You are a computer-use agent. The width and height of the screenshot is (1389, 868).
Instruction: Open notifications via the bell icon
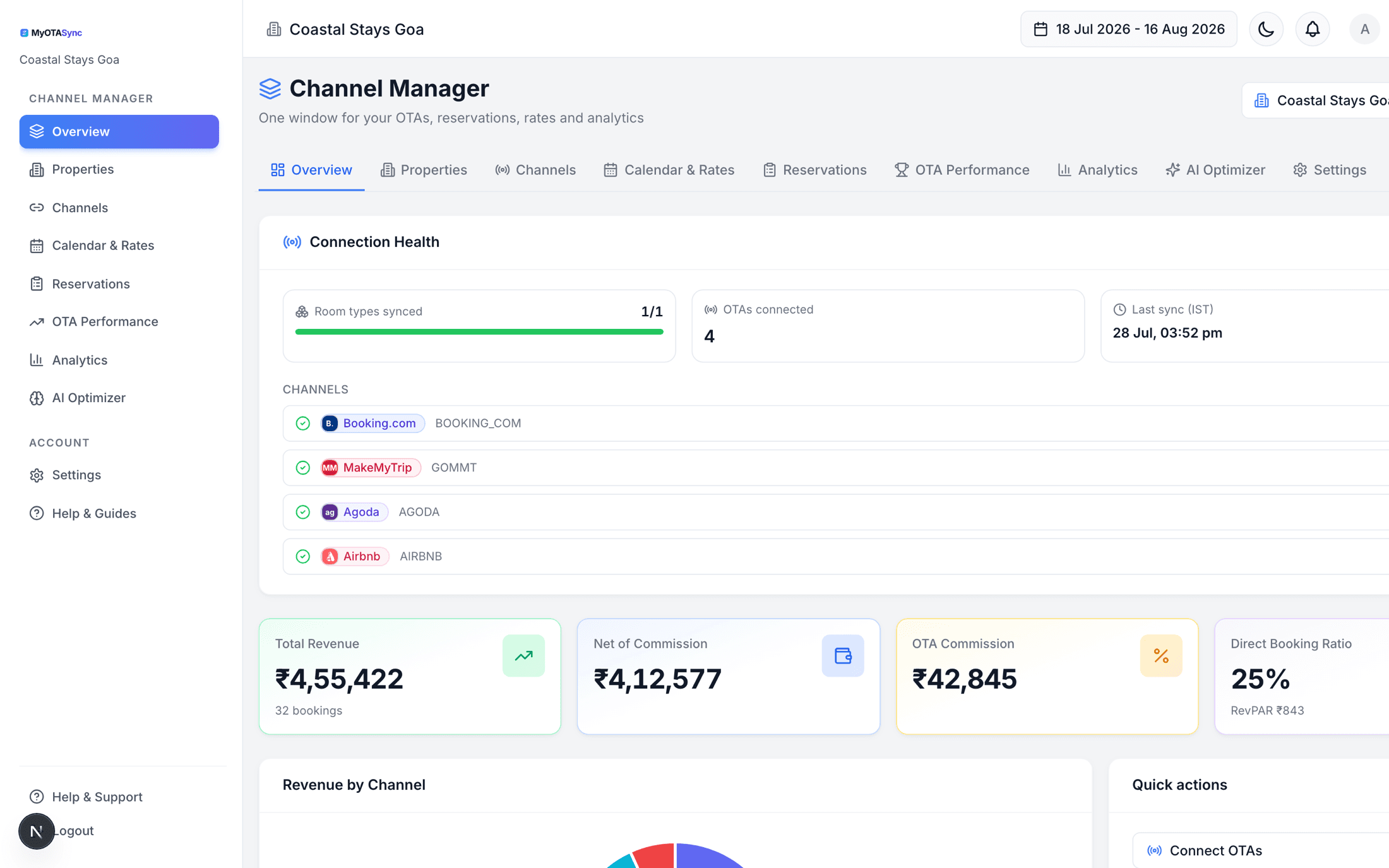tap(1313, 29)
